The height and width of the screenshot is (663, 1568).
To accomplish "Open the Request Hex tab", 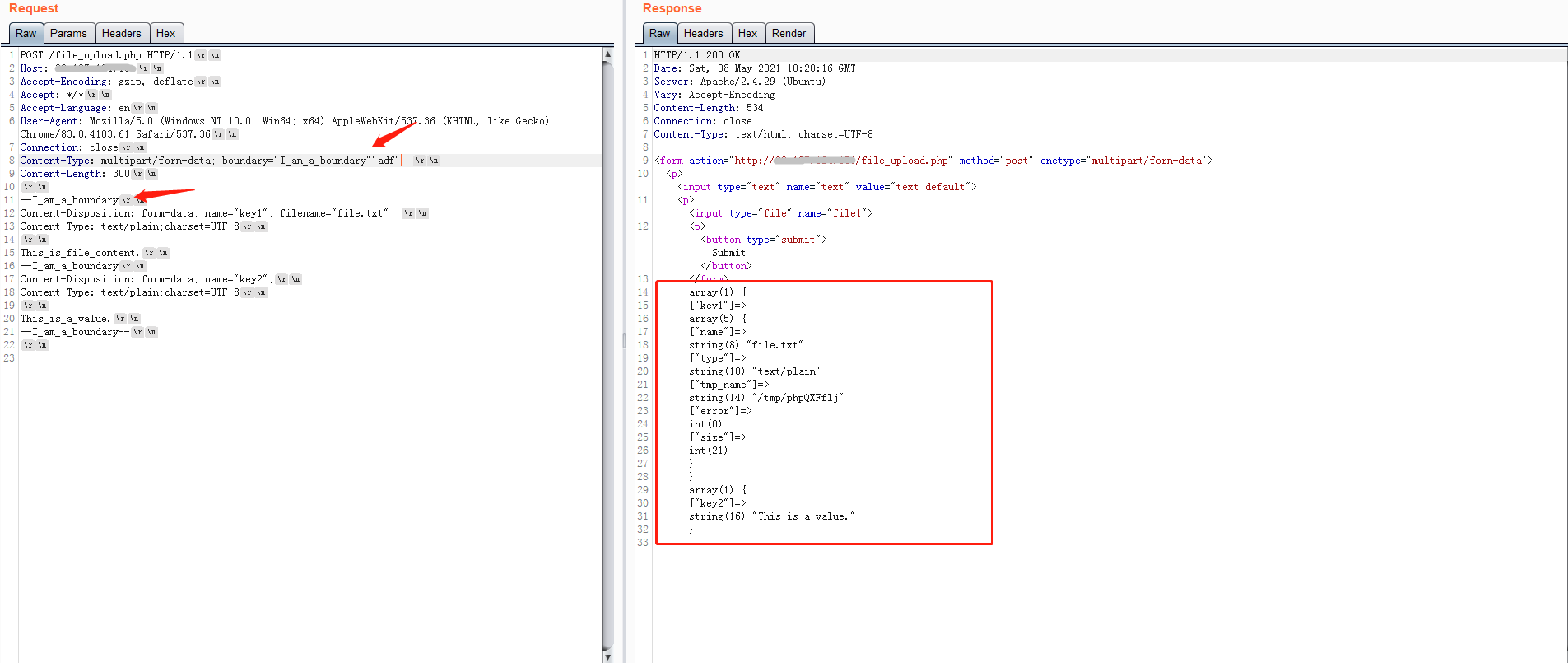I will click(x=166, y=33).
